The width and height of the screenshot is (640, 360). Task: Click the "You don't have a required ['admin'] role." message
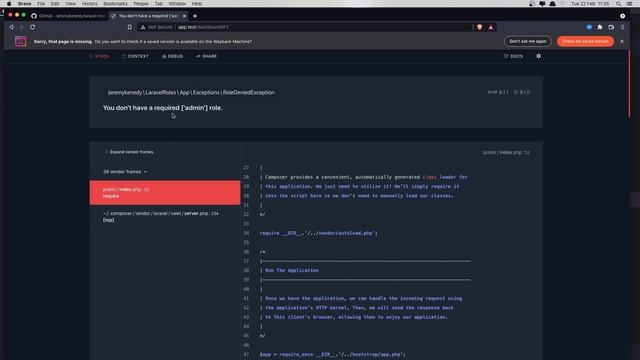click(162, 108)
